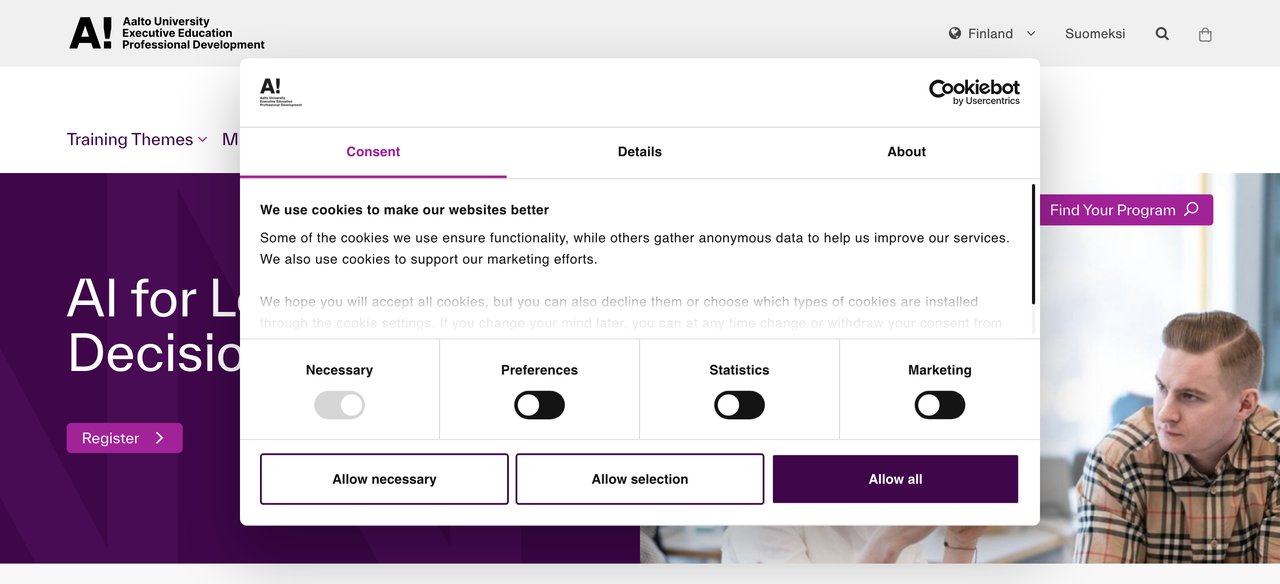This screenshot has height=584, width=1280.
Task: Click the globe icon beside Finland
Action: pos(955,33)
